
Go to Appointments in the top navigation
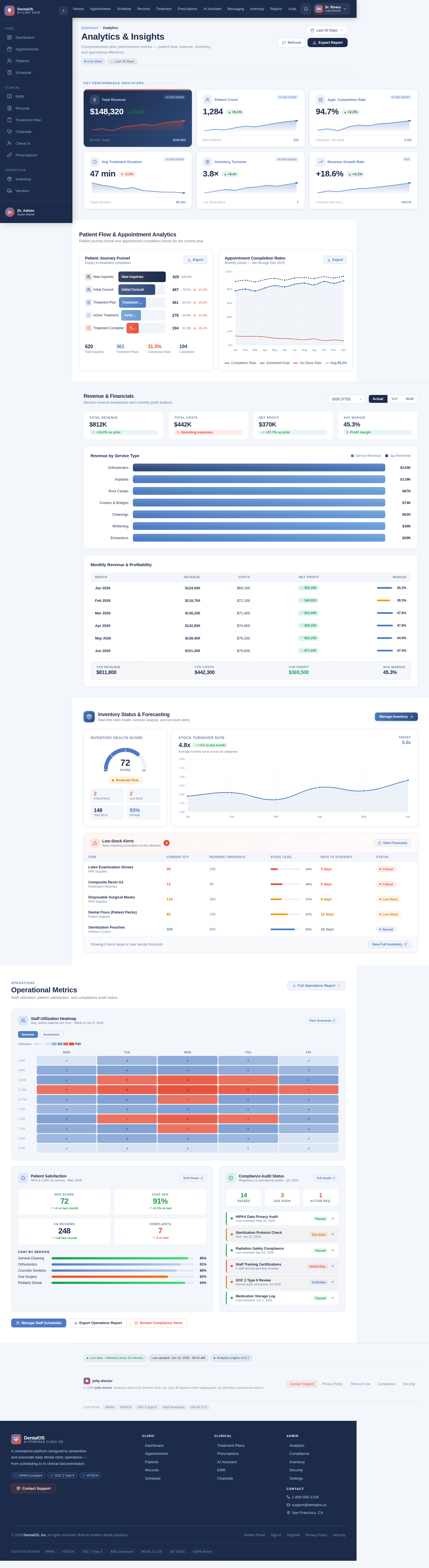coord(100,9)
